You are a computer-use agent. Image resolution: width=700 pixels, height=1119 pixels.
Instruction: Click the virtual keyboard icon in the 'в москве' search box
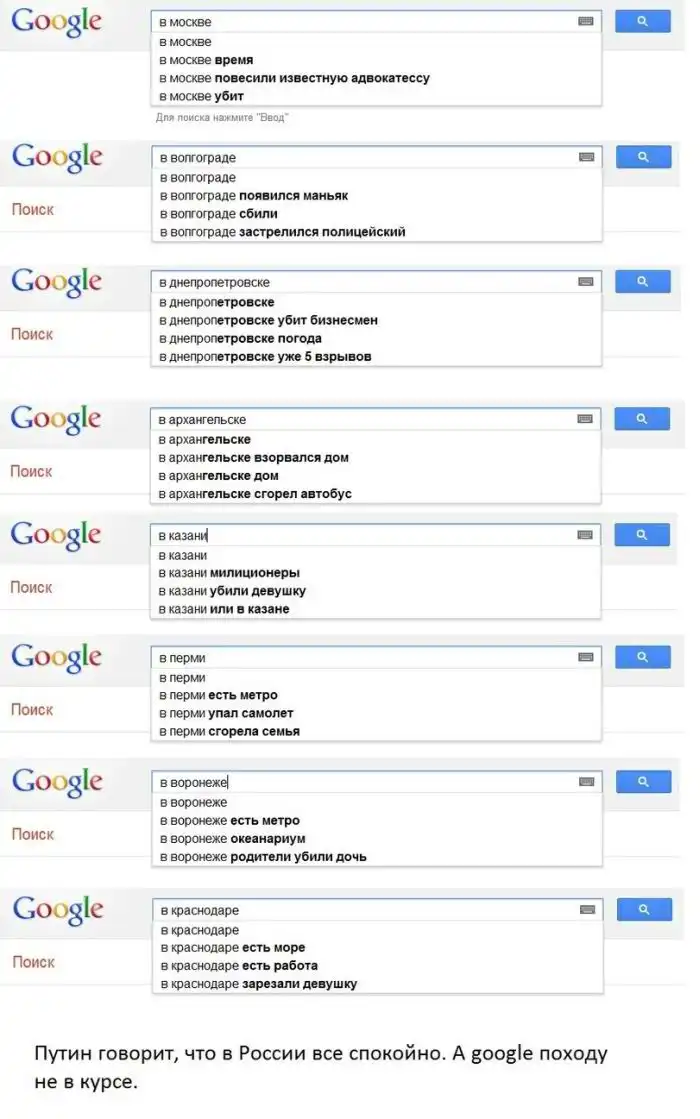point(586,21)
